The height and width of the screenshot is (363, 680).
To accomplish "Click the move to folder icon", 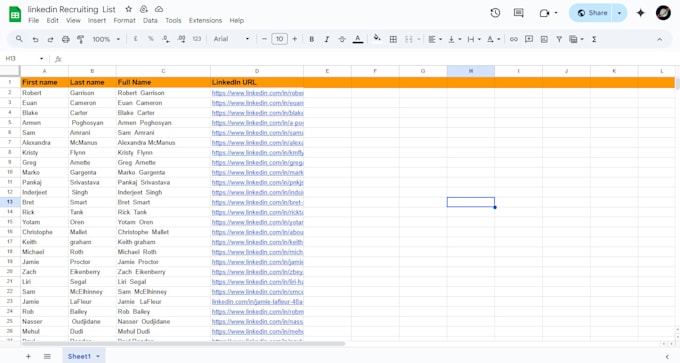I will (x=144, y=9).
